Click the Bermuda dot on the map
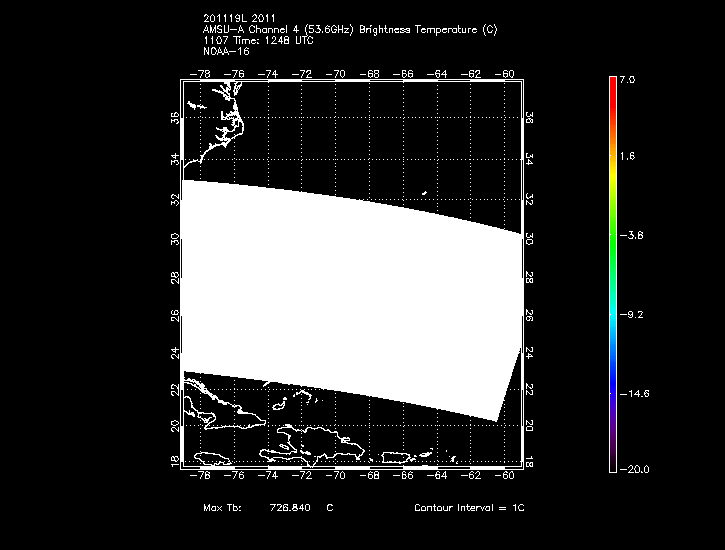Viewport: 725px width, 550px height. [424, 194]
